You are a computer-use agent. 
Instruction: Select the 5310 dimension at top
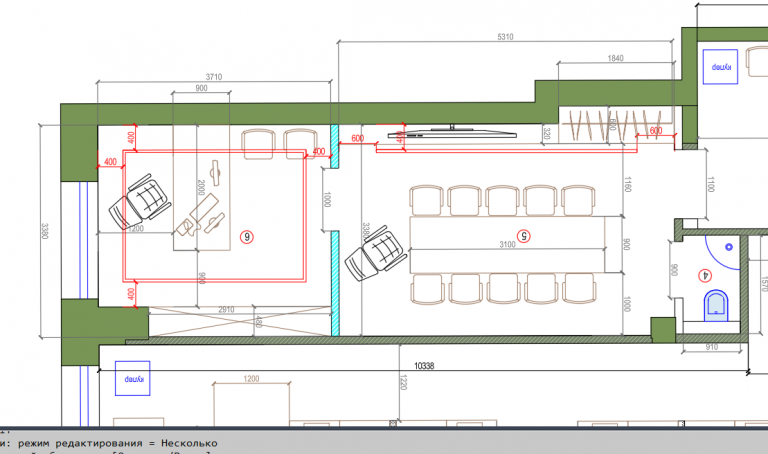[x=505, y=37]
